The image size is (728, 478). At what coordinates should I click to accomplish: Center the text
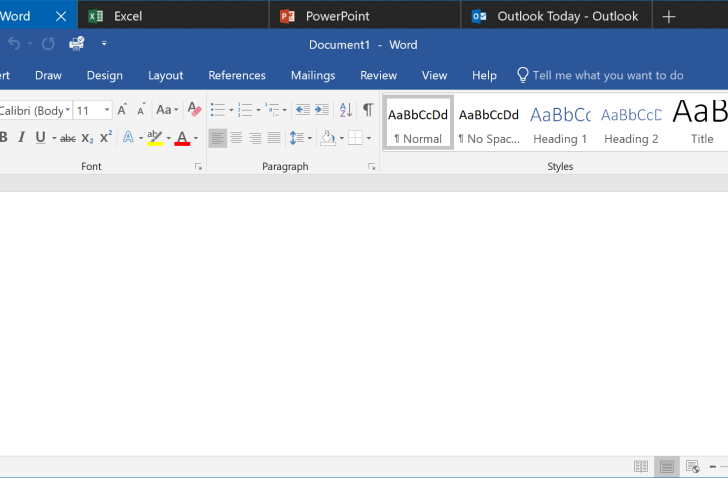(236, 138)
